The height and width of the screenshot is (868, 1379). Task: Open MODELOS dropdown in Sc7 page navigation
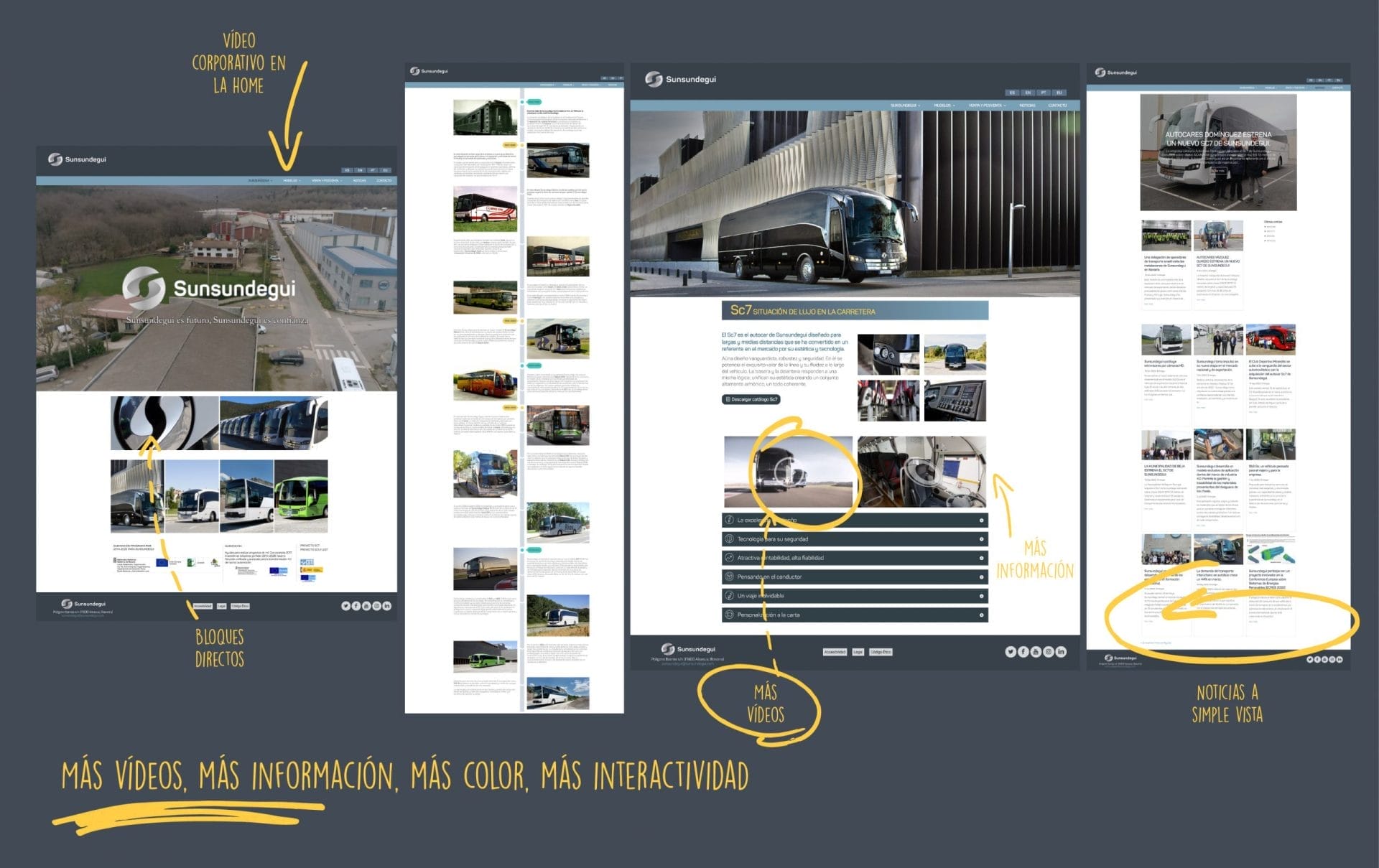coord(944,106)
